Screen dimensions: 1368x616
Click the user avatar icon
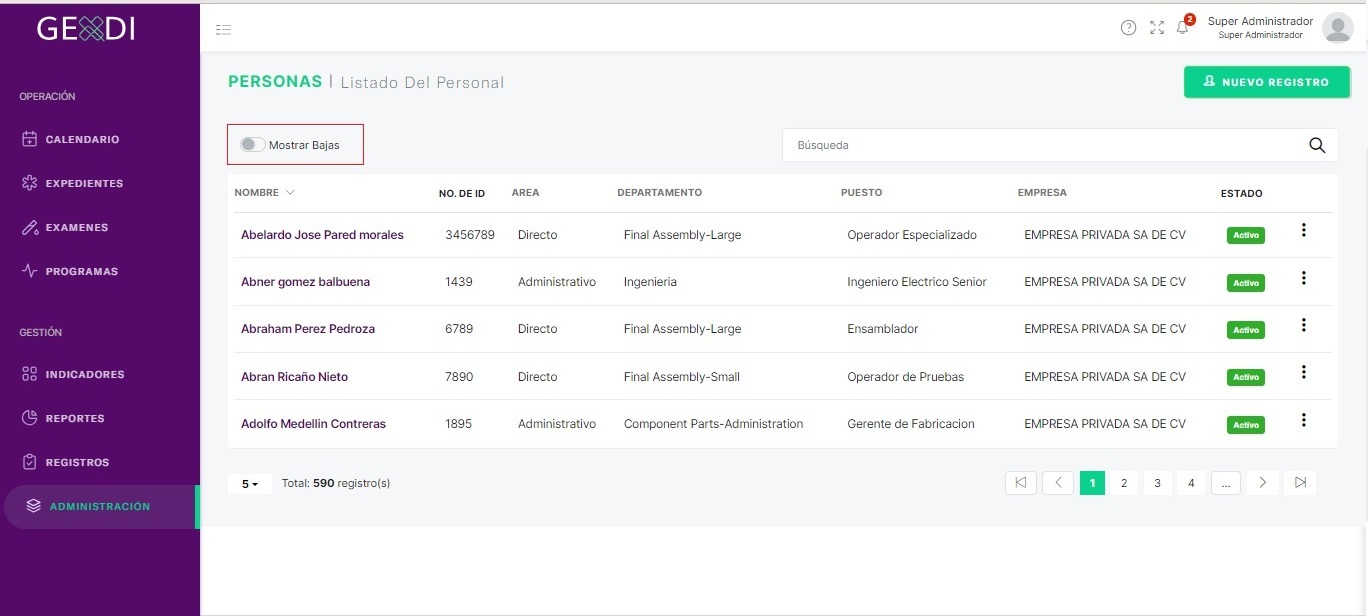pos(1337,28)
